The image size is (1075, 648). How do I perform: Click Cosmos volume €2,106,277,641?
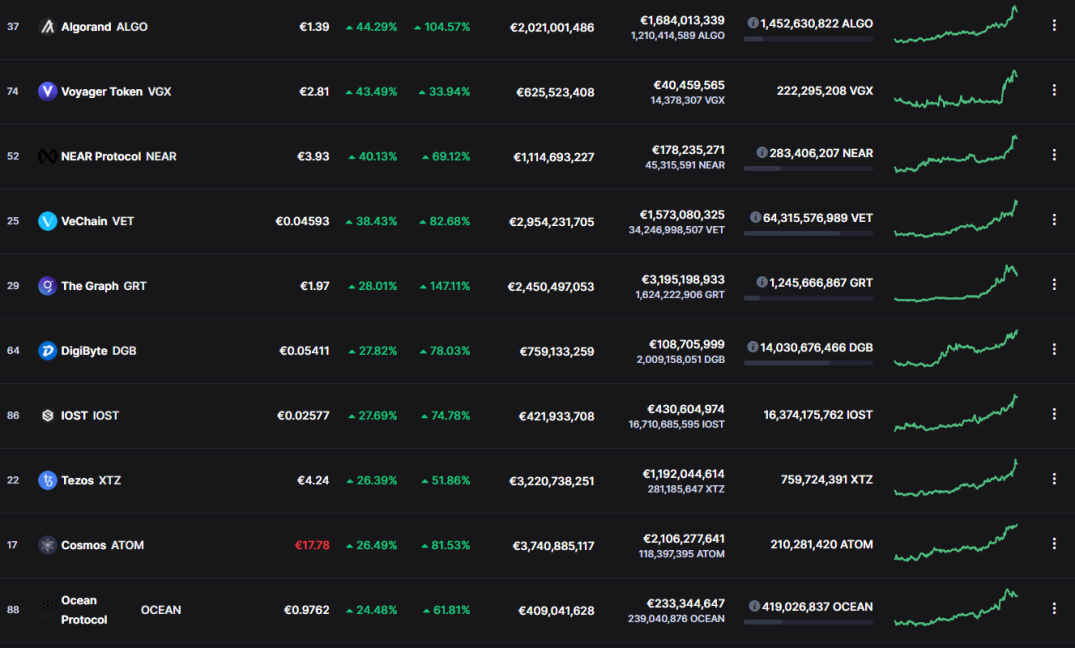tap(684, 539)
